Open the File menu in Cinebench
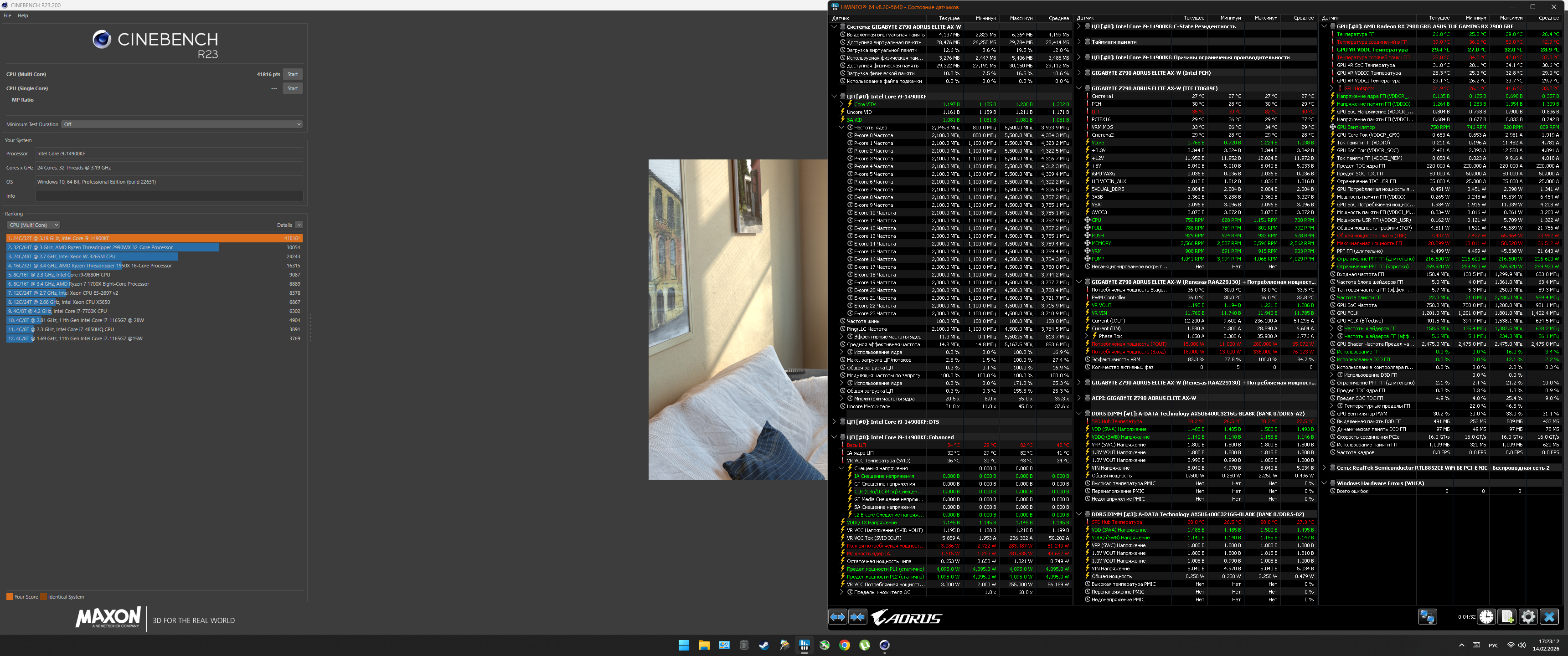Screen dimensions: 1568x656 (7, 16)
